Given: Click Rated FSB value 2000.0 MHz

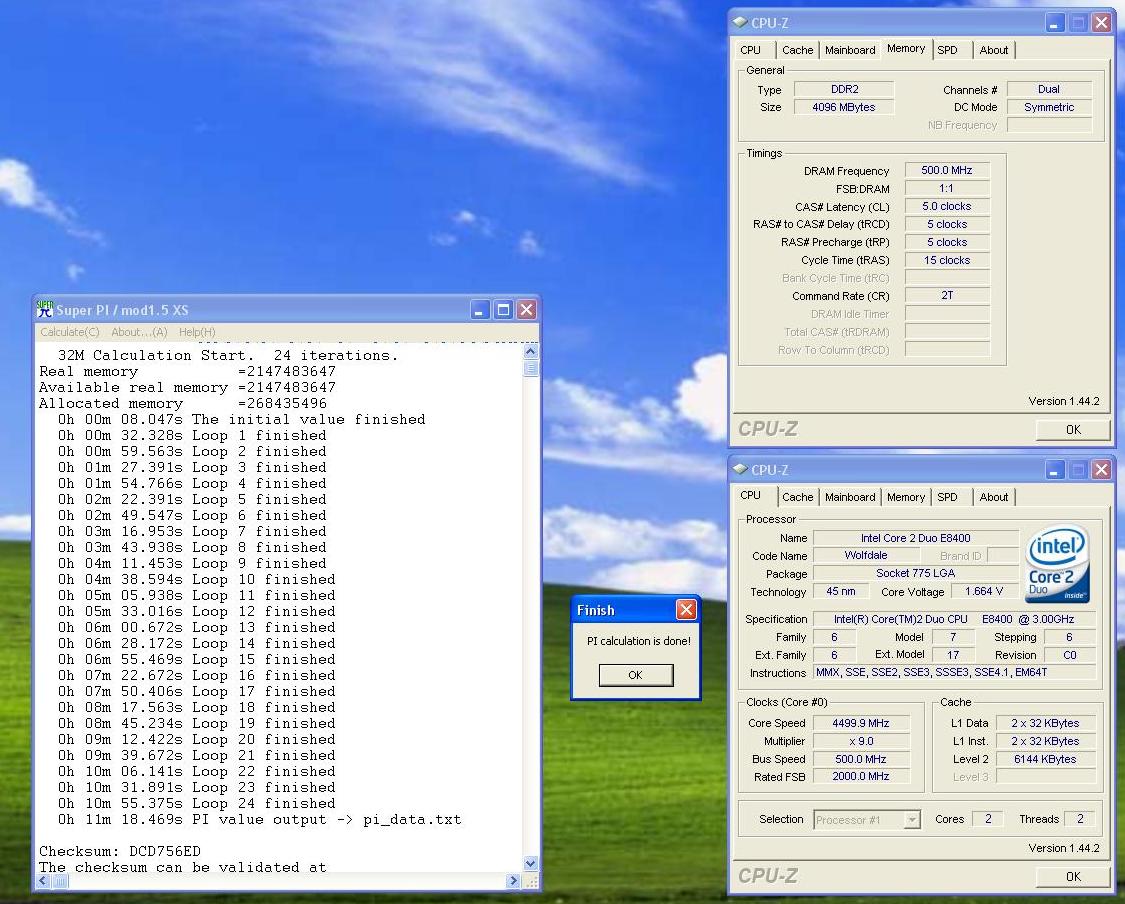Looking at the screenshot, I should [861, 776].
